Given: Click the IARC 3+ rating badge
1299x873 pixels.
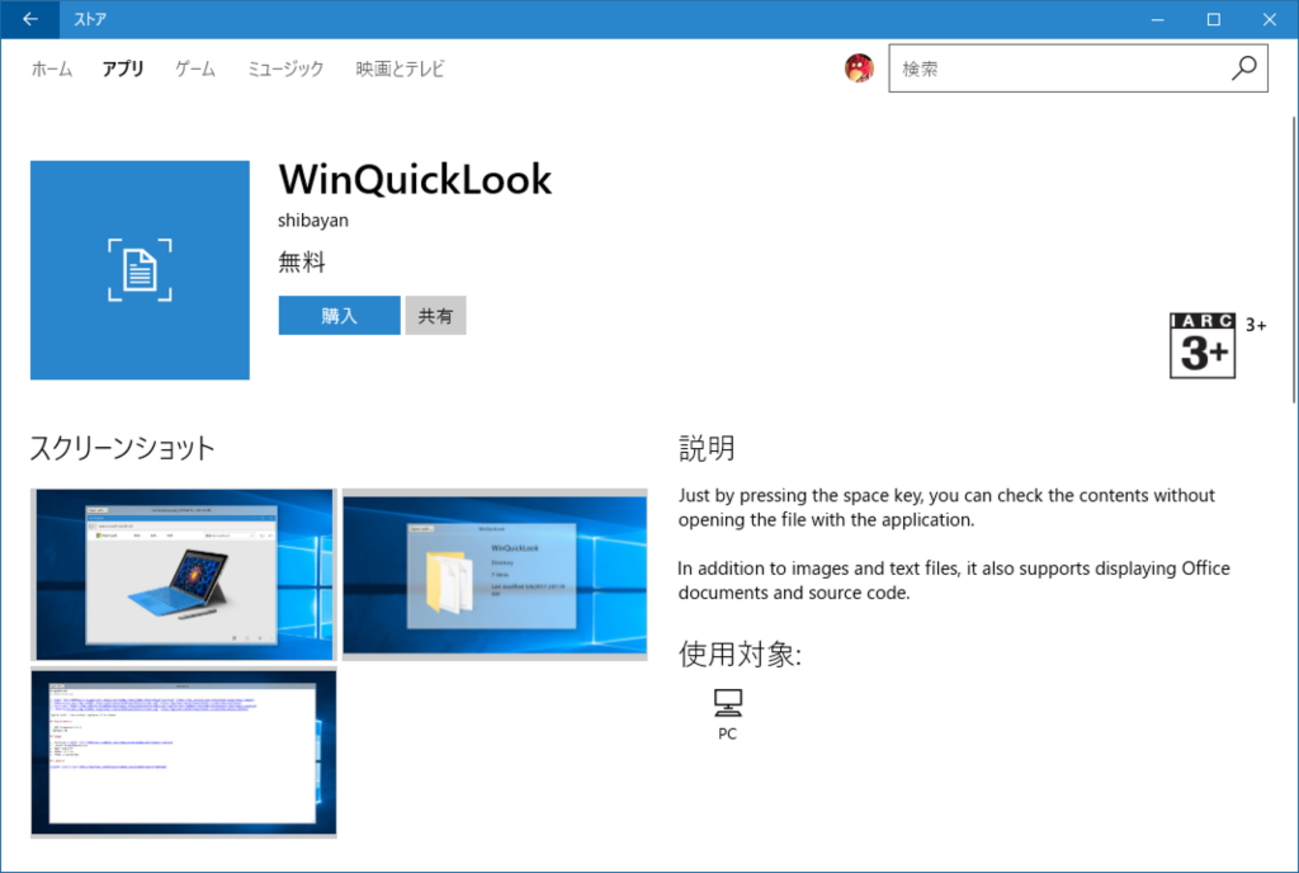Looking at the screenshot, I should click(1202, 346).
